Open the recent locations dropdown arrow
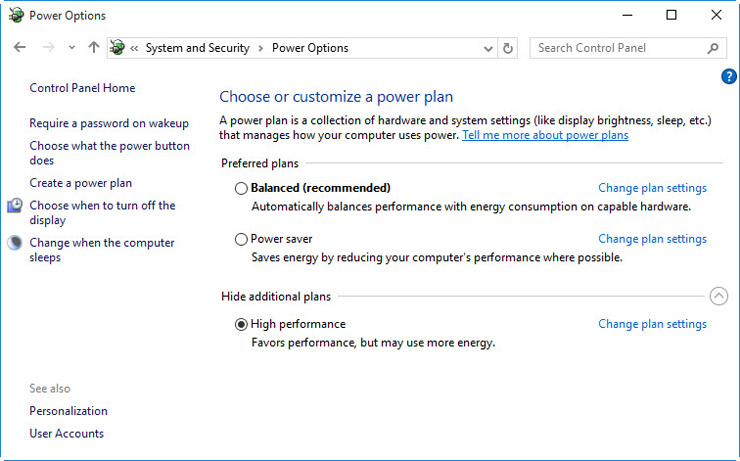 click(72, 48)
